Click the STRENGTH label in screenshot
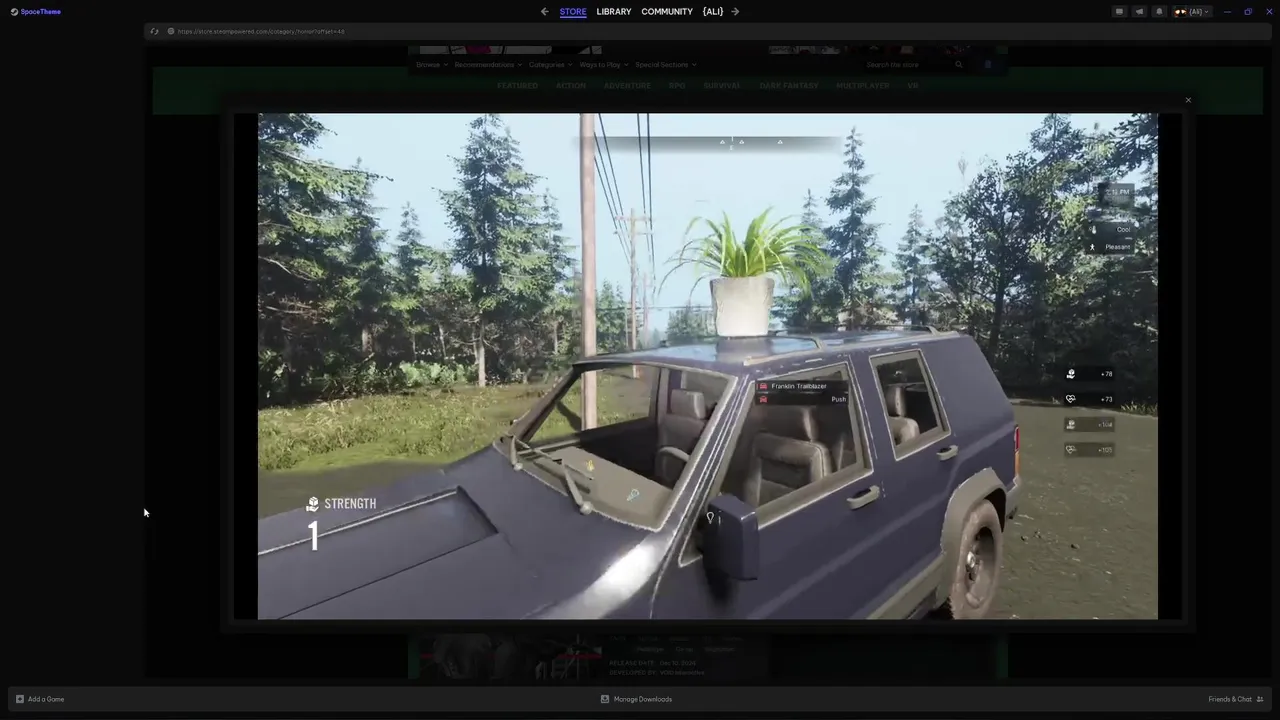Viewport: 1280px width, 720px height. coord(350,504)
